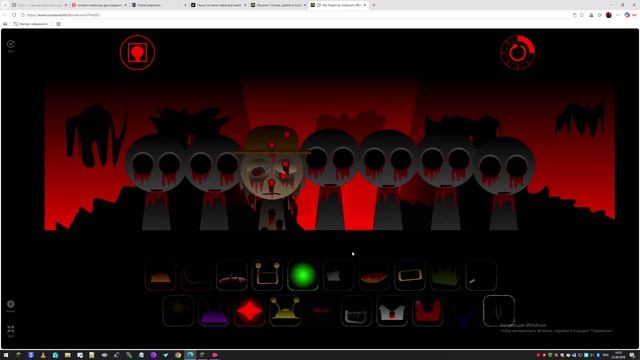Select the small white stick sound icon
The image size is (640, 360).
[x=481, y=276]
